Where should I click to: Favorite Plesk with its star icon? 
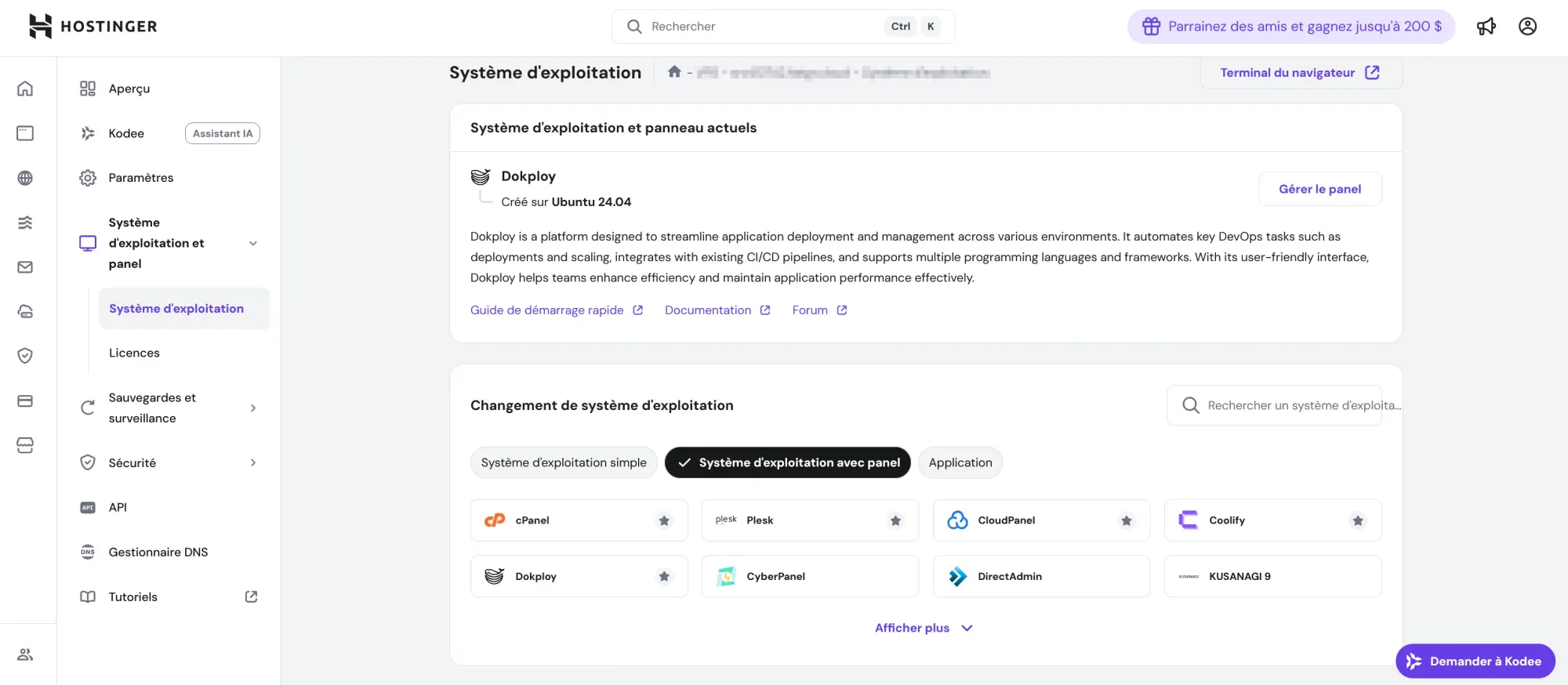(895, 520)
